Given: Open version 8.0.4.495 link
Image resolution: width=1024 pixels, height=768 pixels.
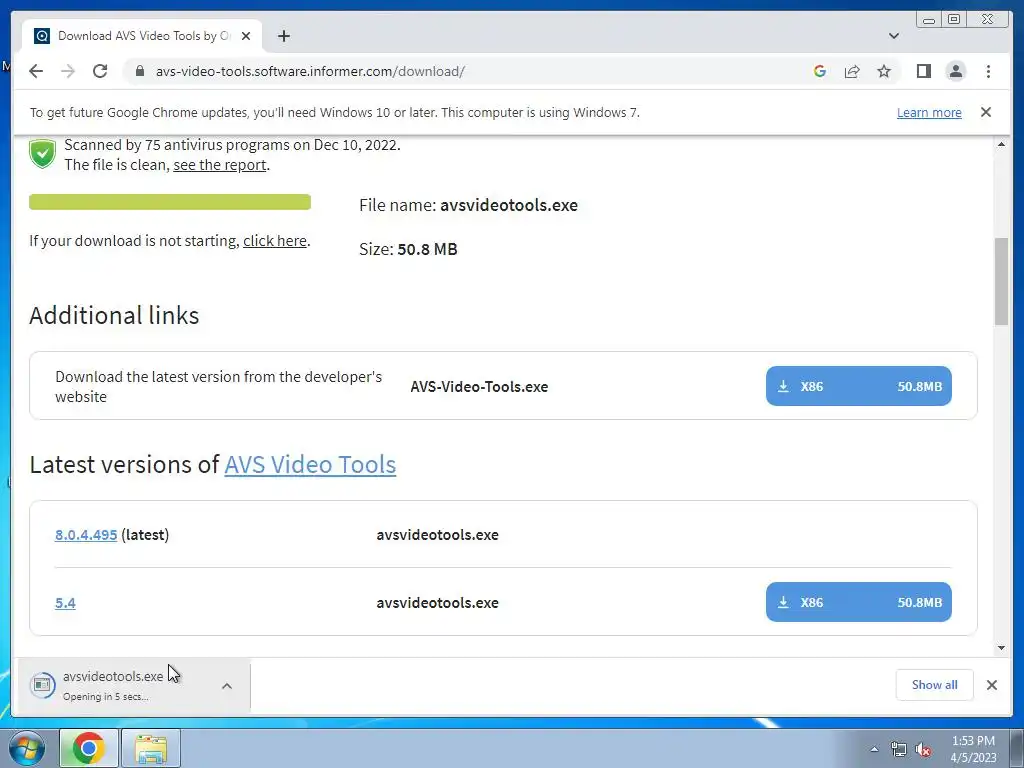Looking at the screenshot, I should [x=86, y=535].
